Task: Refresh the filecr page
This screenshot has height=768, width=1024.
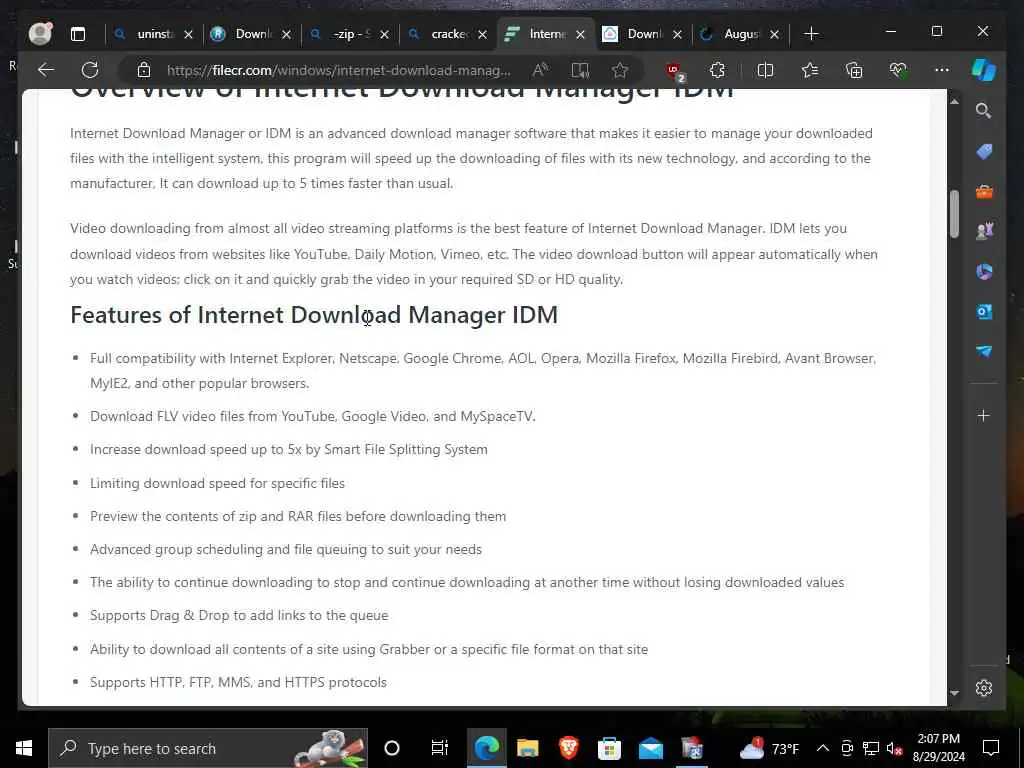Action: click(x=90, y=70)
